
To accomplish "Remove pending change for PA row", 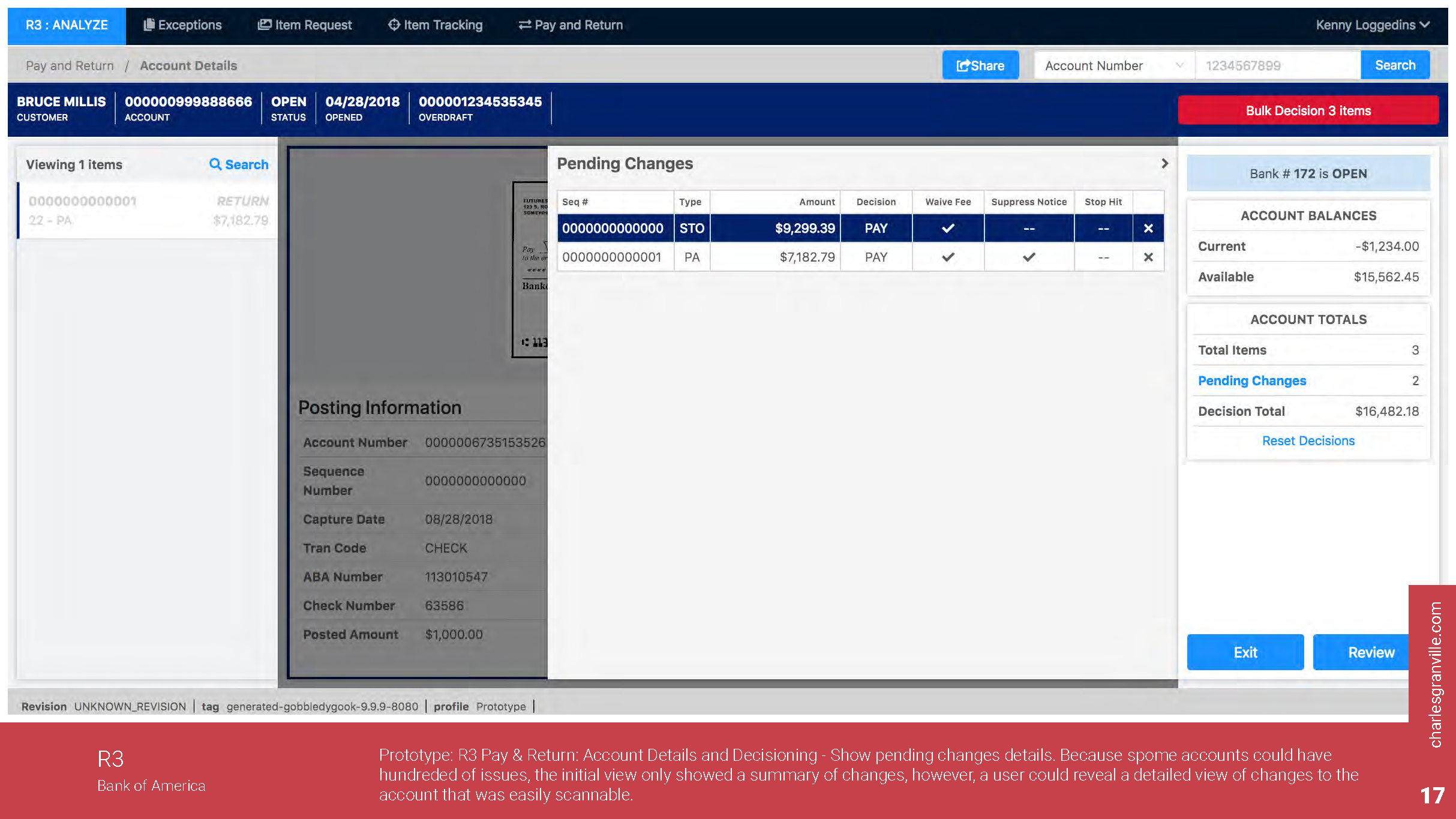I will [1148, 257].
